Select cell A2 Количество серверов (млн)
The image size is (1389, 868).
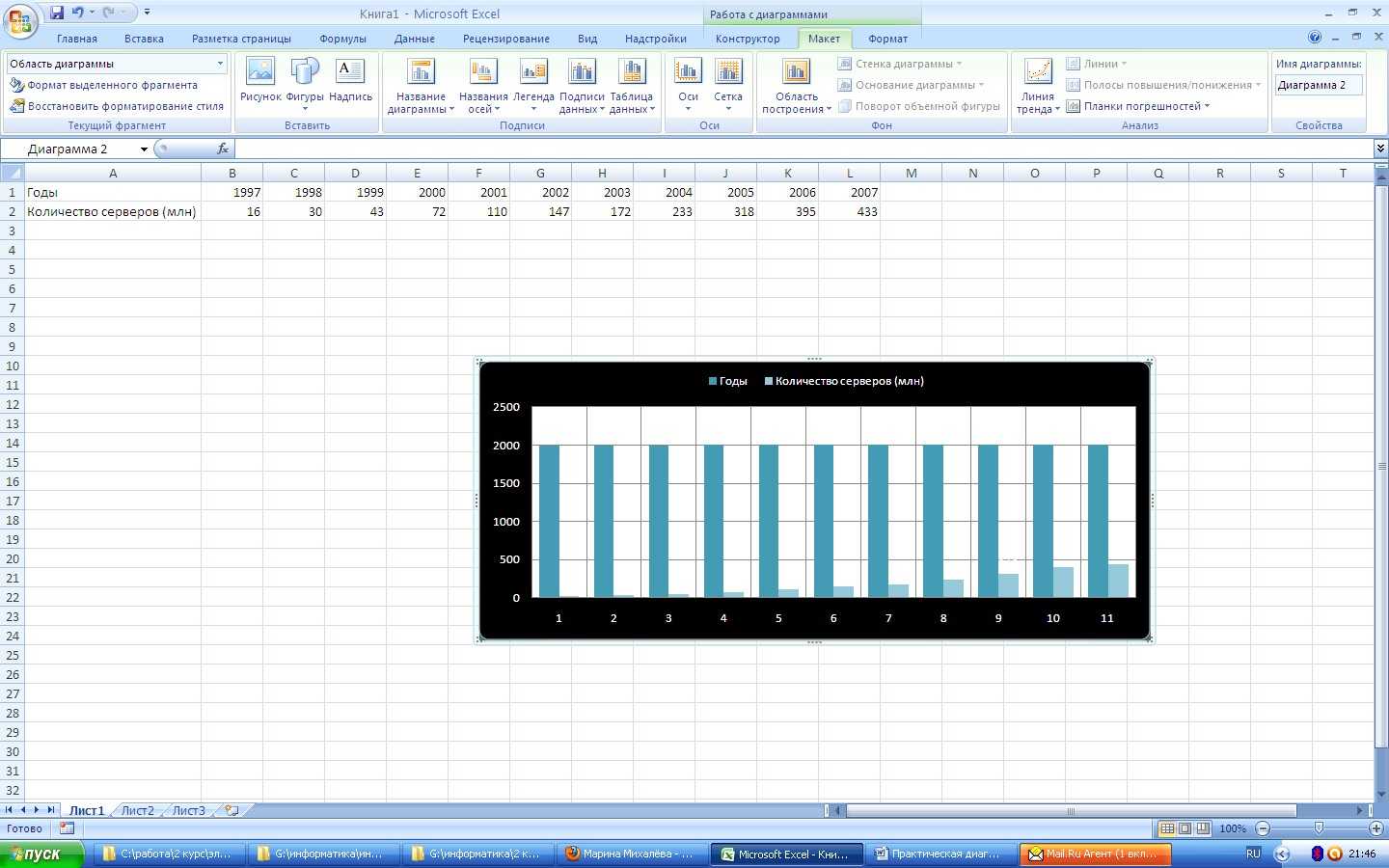click(x=113, y=211)
